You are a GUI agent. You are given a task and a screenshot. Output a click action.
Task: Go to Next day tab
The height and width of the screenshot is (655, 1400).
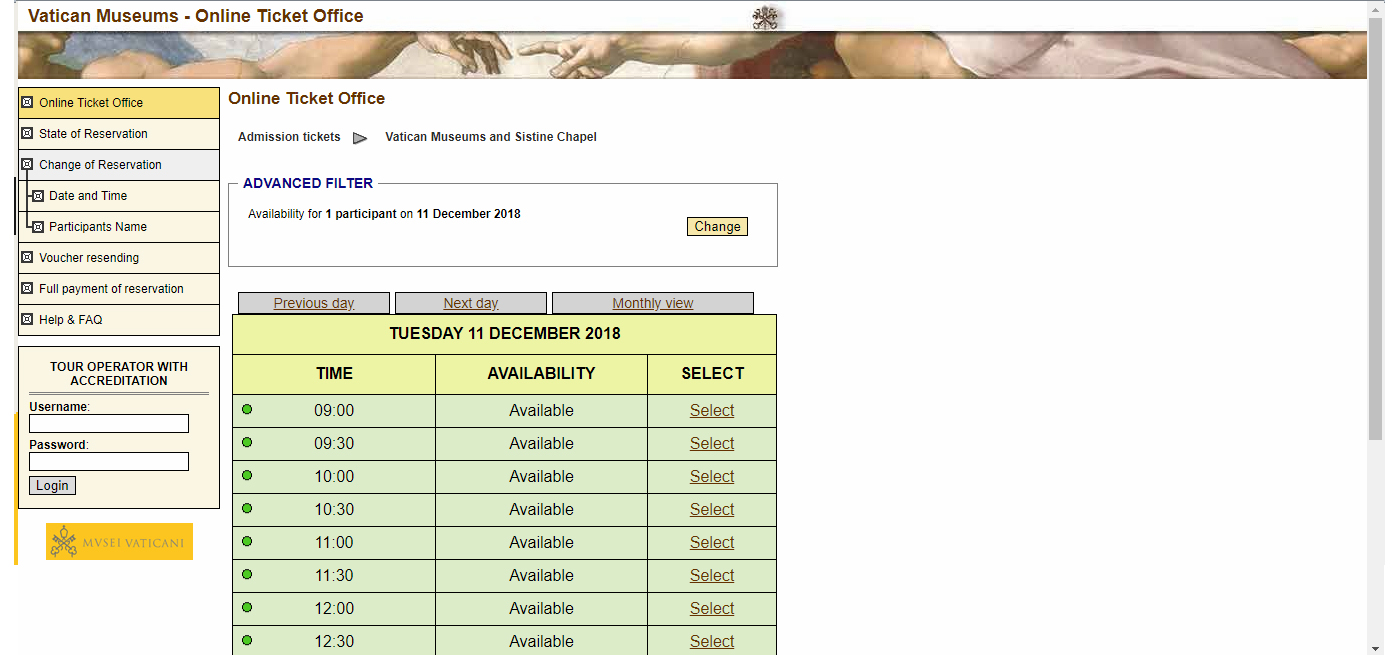pyautogui.click(x=471, y=303)
